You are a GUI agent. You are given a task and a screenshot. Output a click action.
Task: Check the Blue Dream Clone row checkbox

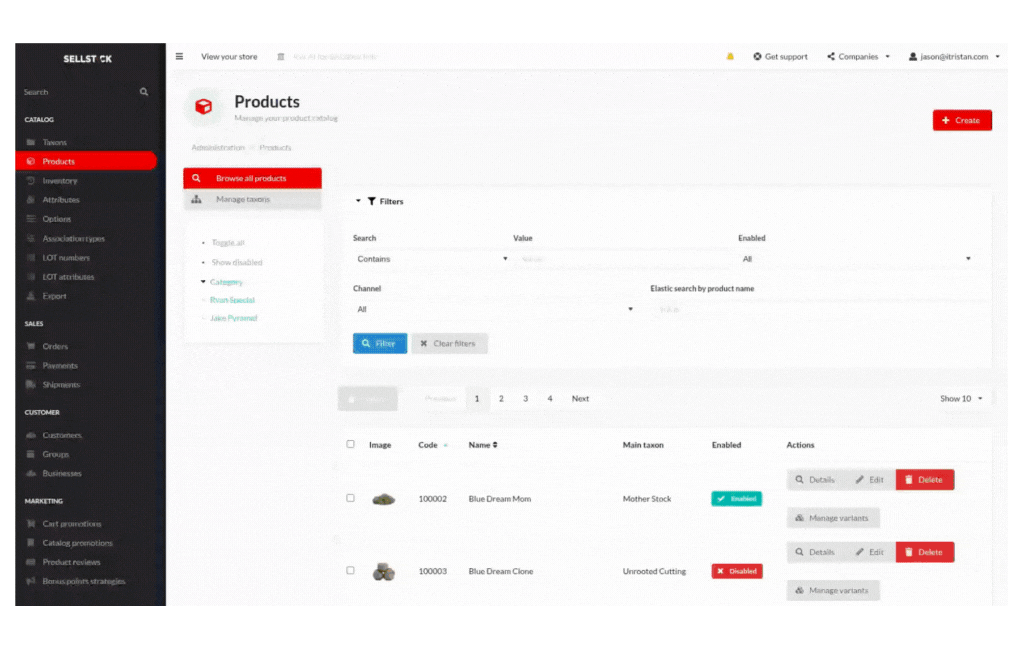coord(350,570)
